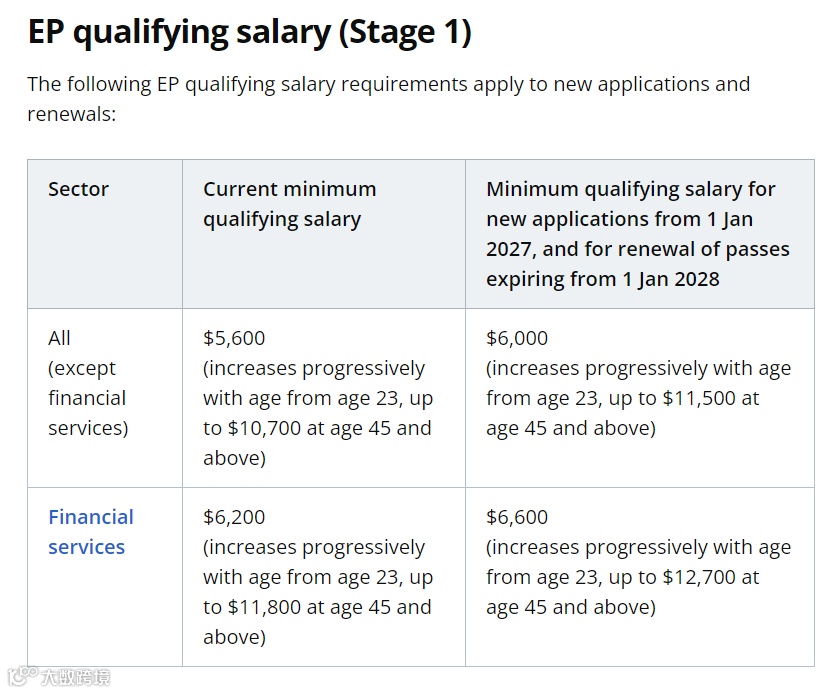This screenshot has height=693, width=840.
Task: Click the word 'services' in the blue link
Action: pos(86,547)
